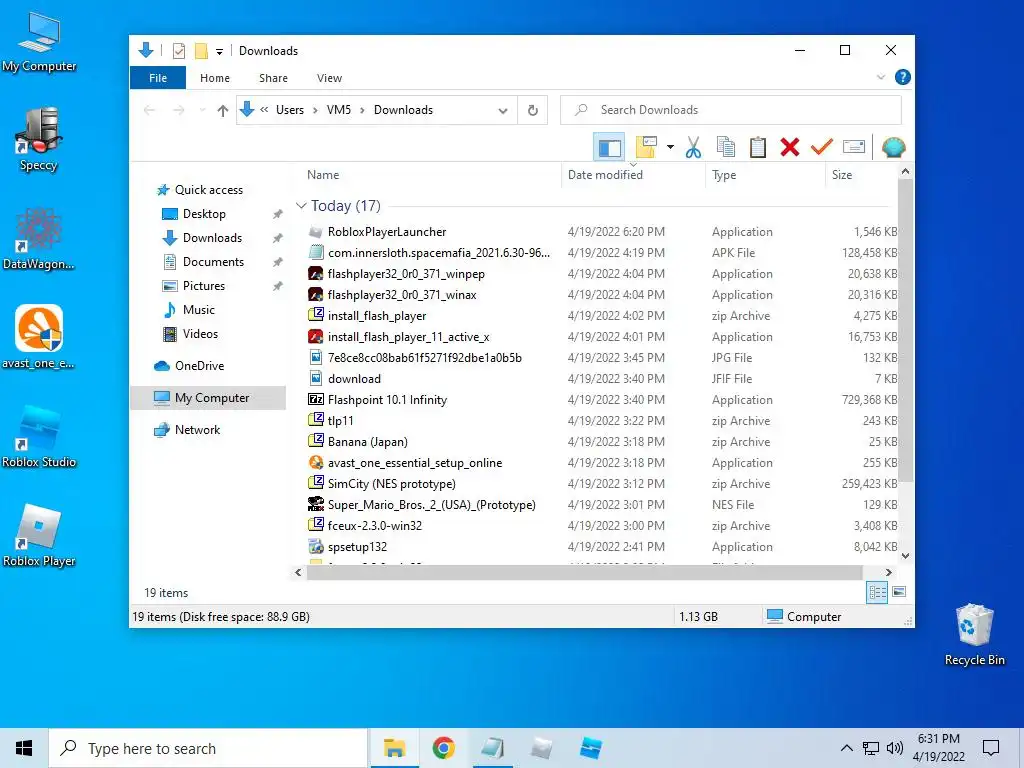Open the notification center icon
Image resolution: width=1024 pixels, height=768 pixels.
[x=991, y=748]
